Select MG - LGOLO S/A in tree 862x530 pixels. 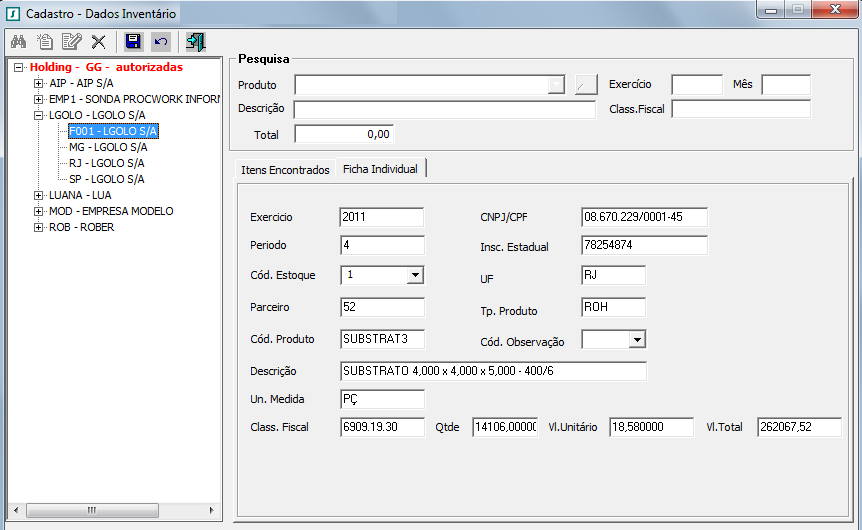tap(106, 147)
